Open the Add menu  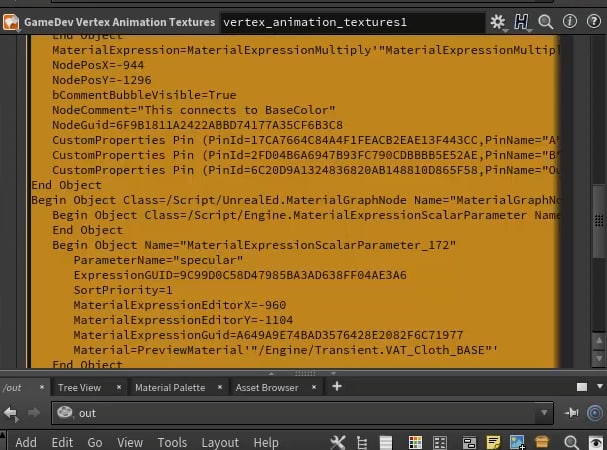pos(26,442)
